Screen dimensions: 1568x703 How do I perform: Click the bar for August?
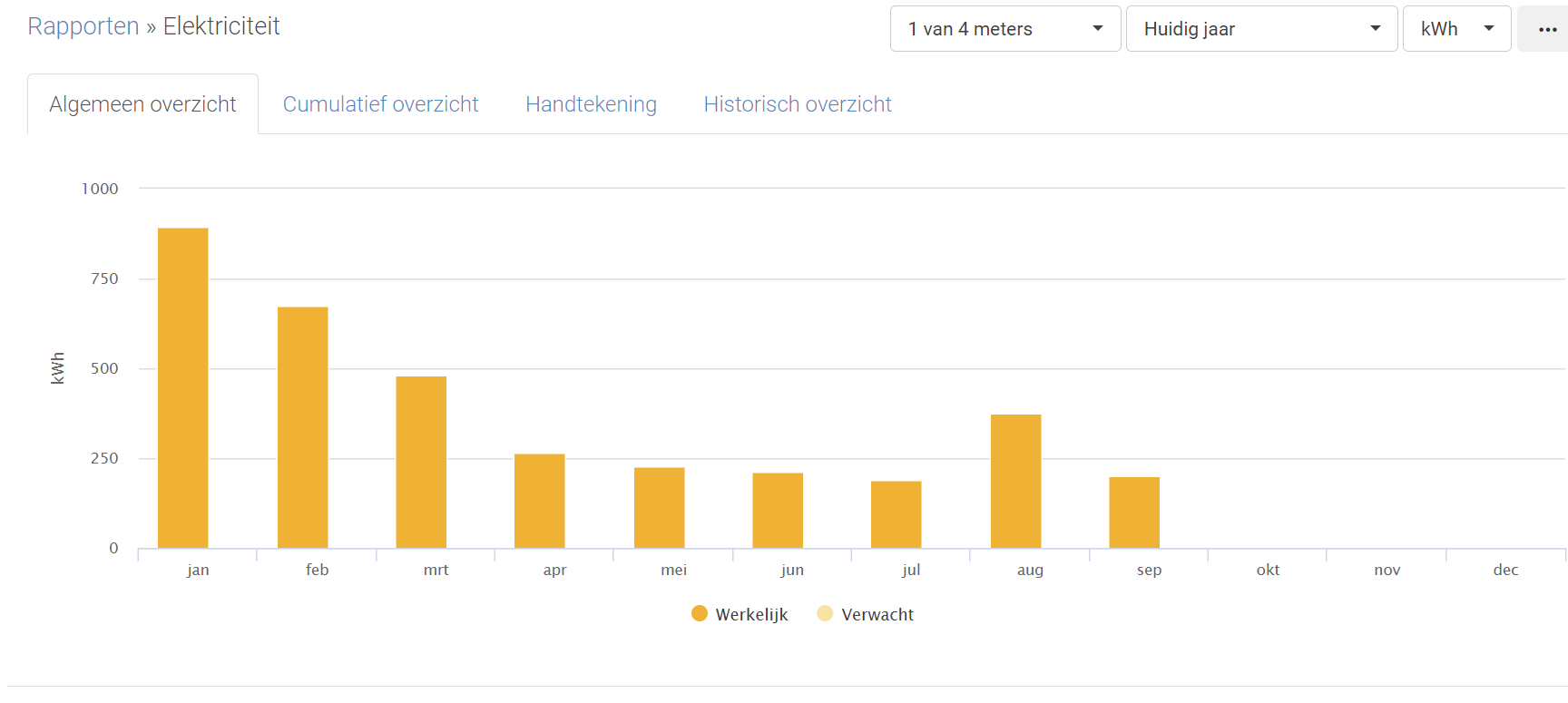1015,481
